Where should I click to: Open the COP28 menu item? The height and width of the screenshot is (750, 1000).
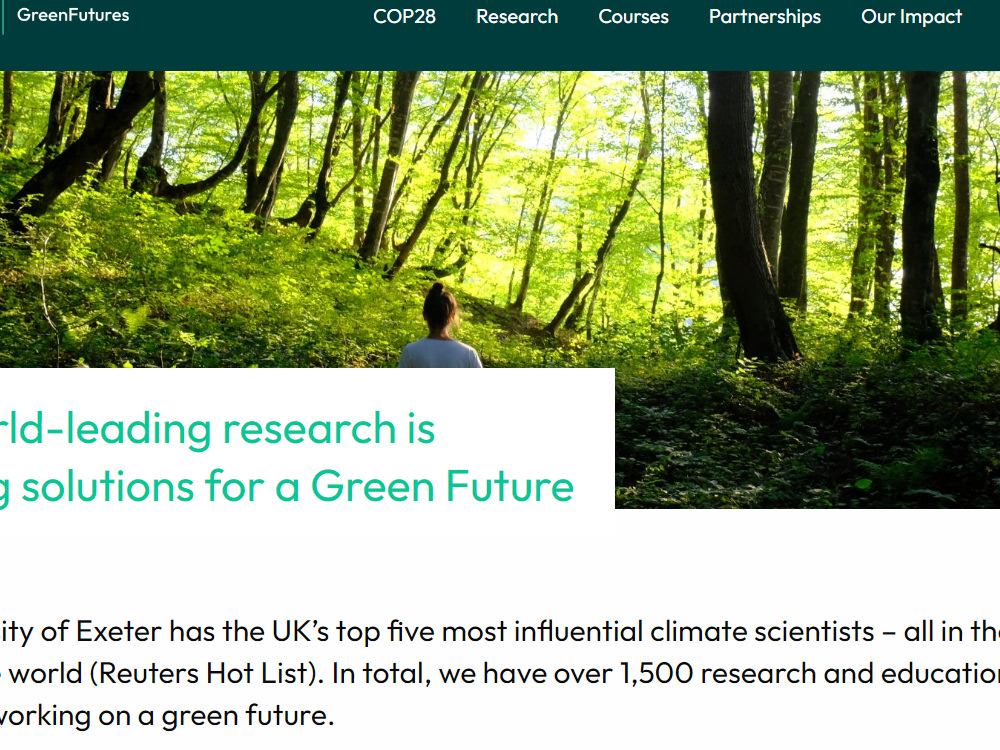click(404, 17)
